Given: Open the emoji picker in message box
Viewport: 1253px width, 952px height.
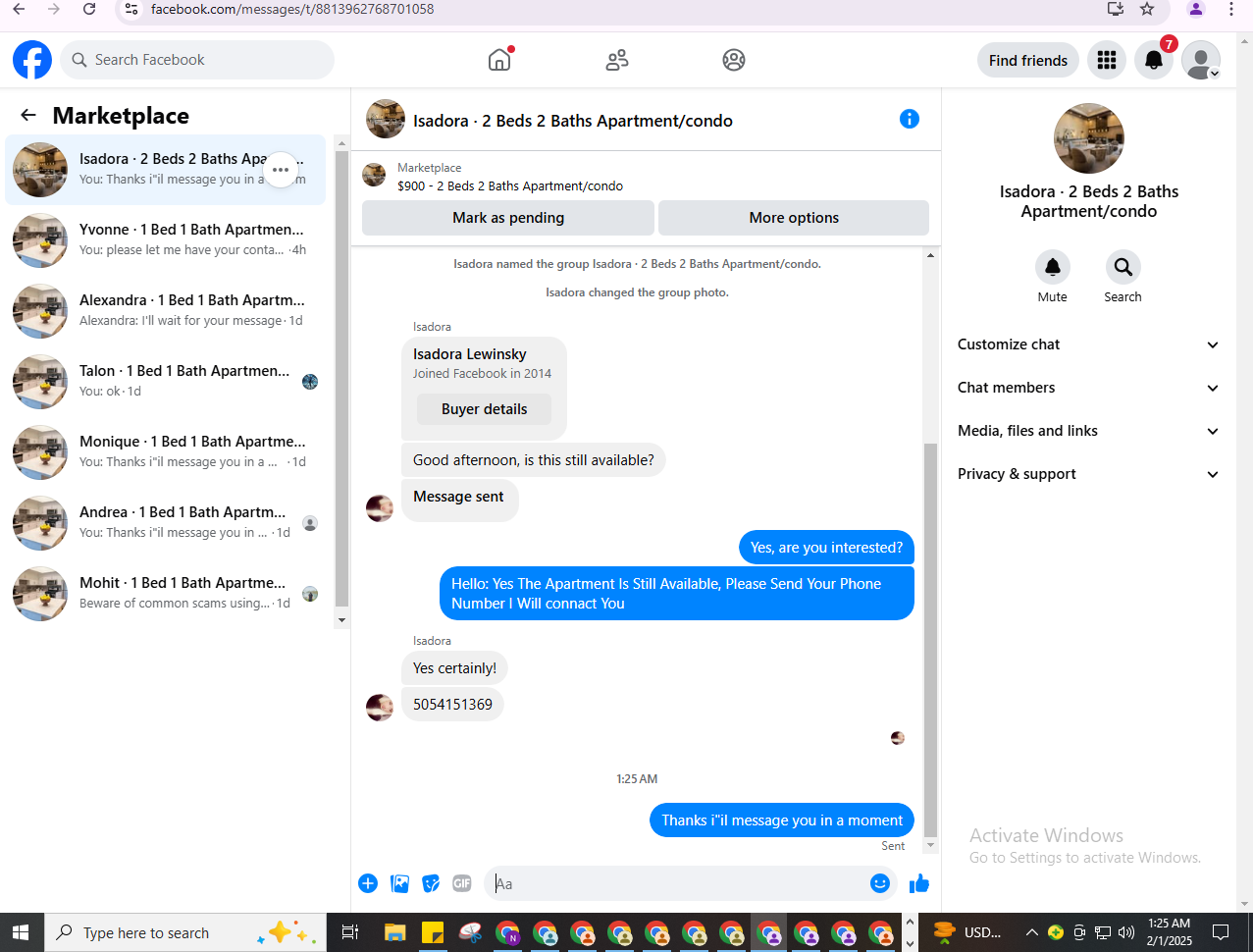Looking at the screenshot, I should point(880,883).
